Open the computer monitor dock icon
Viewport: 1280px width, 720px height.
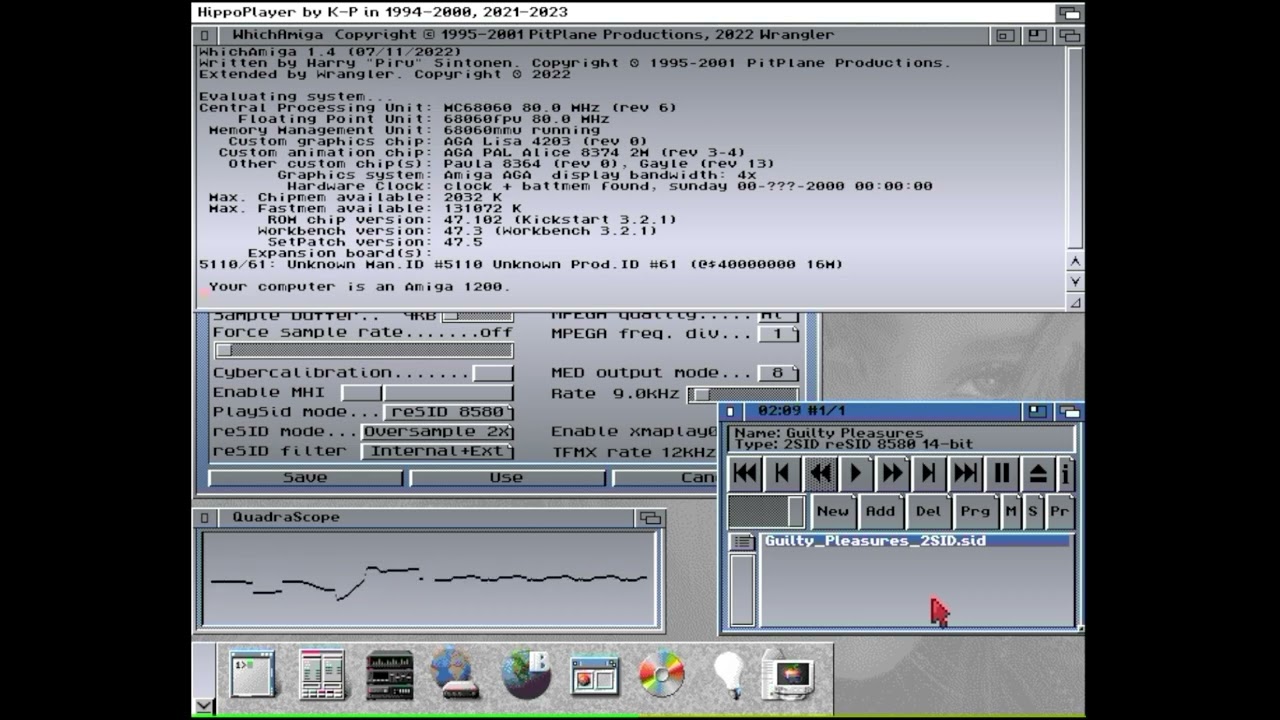[789, 675]
